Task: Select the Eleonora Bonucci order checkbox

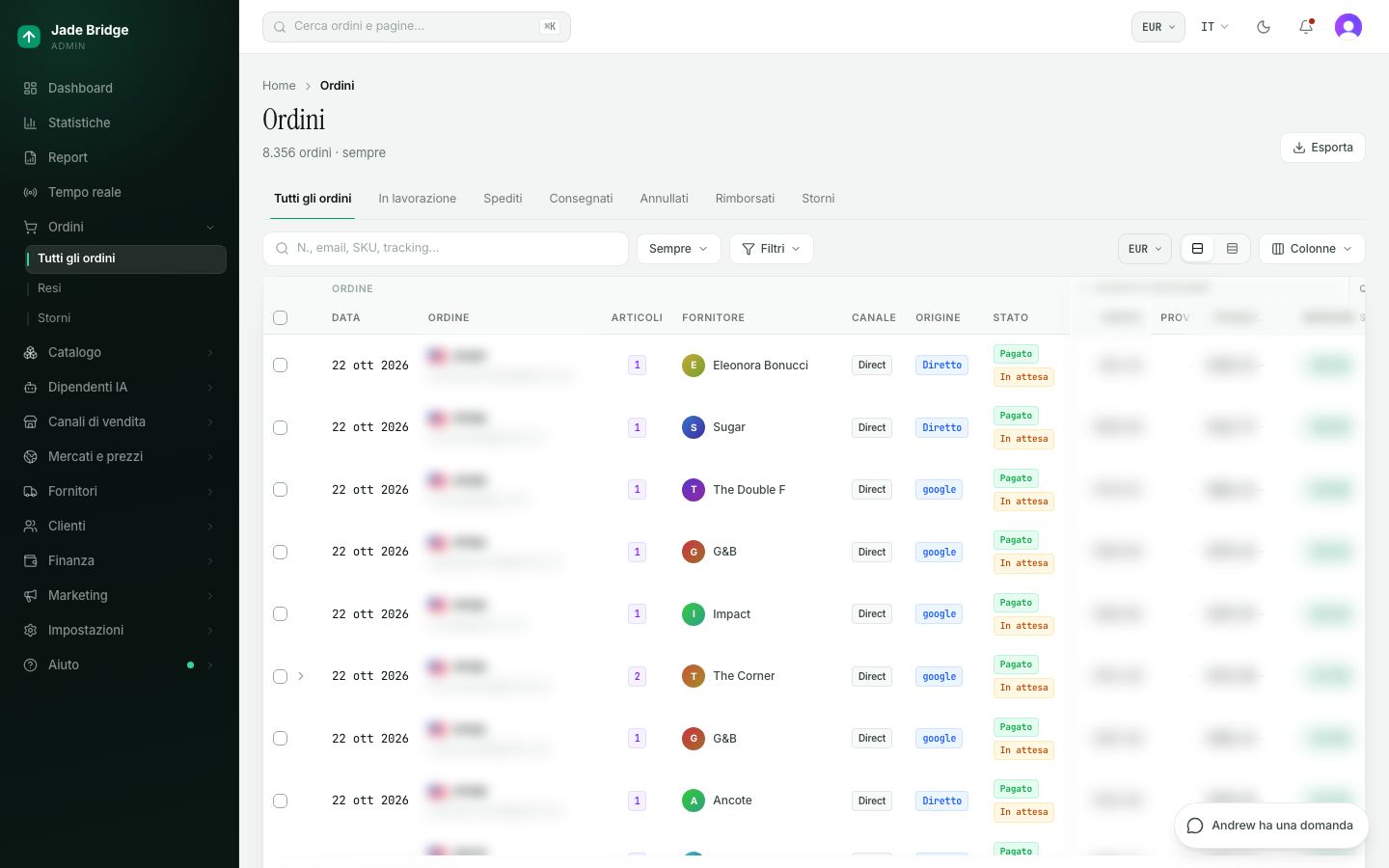Action: click(x=281, y=366)
